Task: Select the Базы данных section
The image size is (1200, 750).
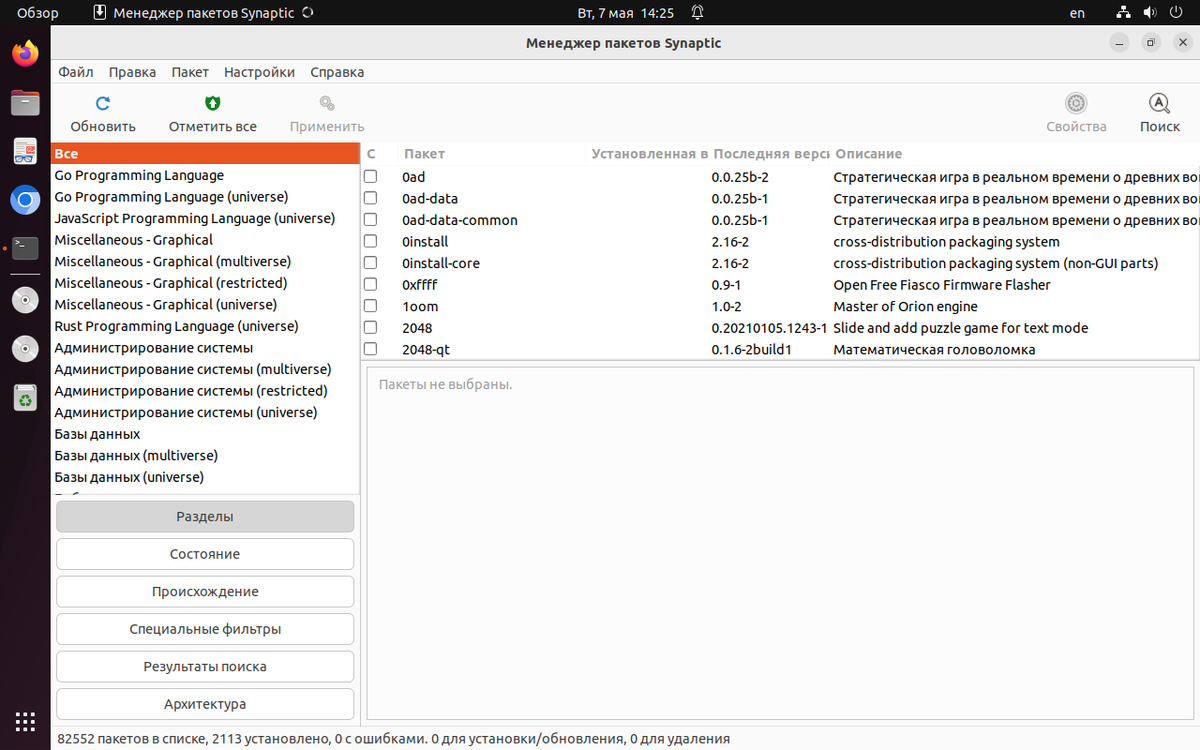Action: [x=205, y=434]
